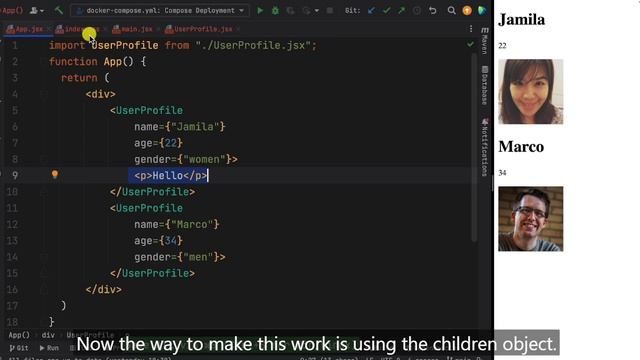The width and height of the screenshot is (640, 360).
Task: Open the editor tabs three-dot menu
Action: point(471,29)
